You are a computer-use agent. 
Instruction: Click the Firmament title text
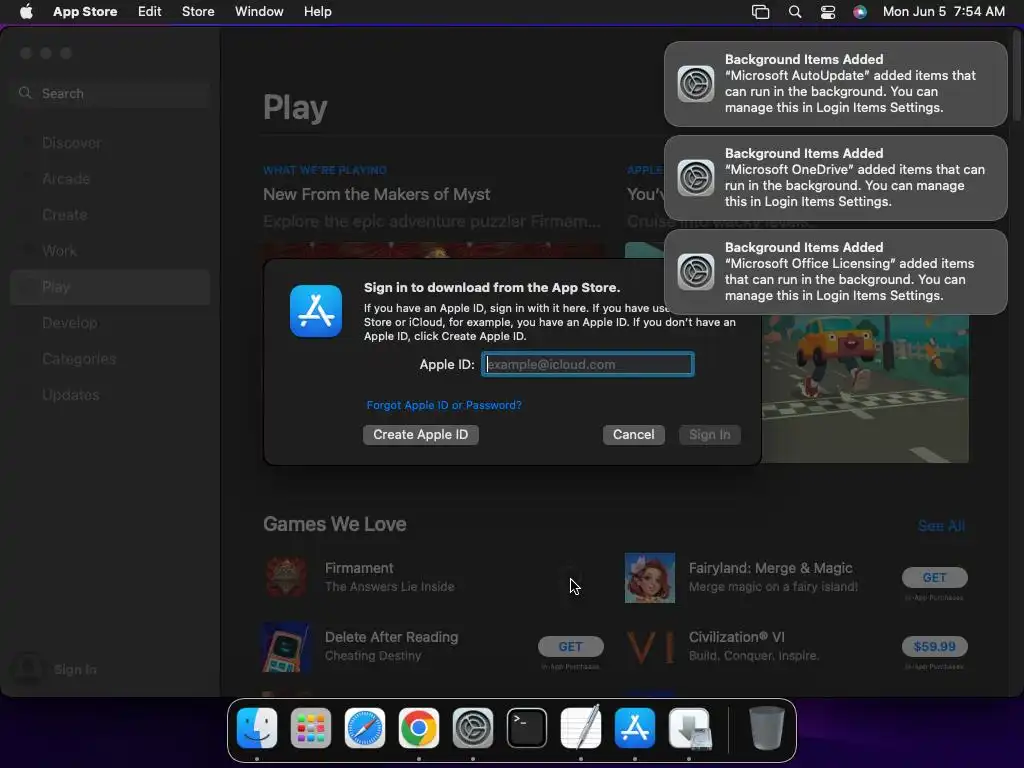(359, 568)
